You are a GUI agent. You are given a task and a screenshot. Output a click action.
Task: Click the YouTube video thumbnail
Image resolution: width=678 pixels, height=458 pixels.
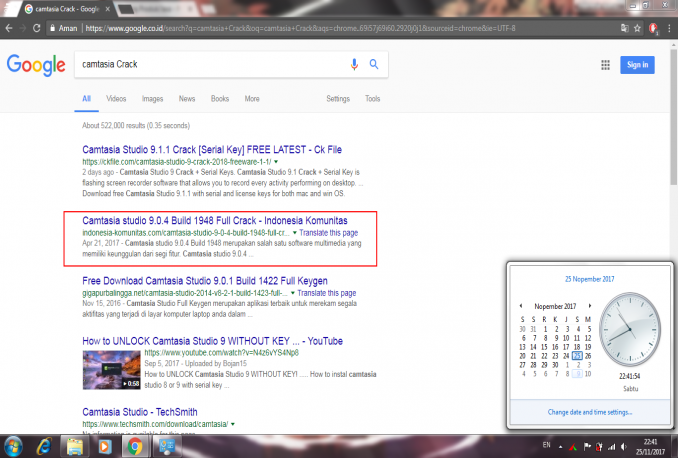pyautogui.click(x=111, y=369)
